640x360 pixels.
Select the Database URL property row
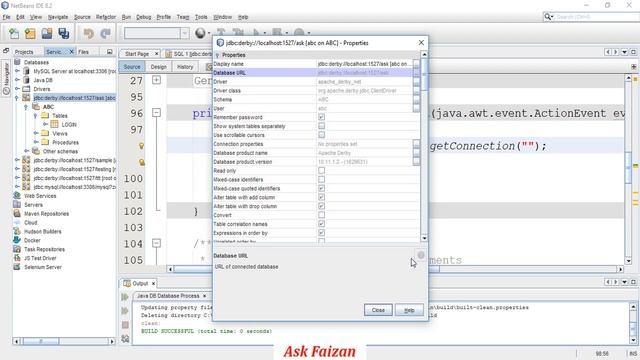click(316, 73)
